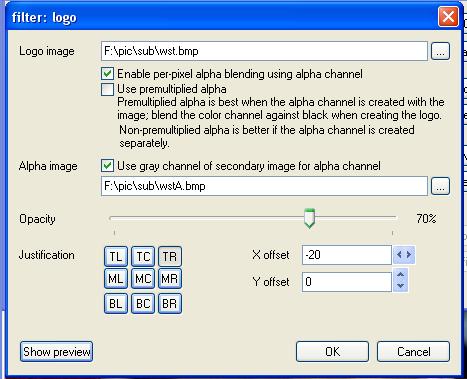Select BR bottom-right justification

click(170, 303)
